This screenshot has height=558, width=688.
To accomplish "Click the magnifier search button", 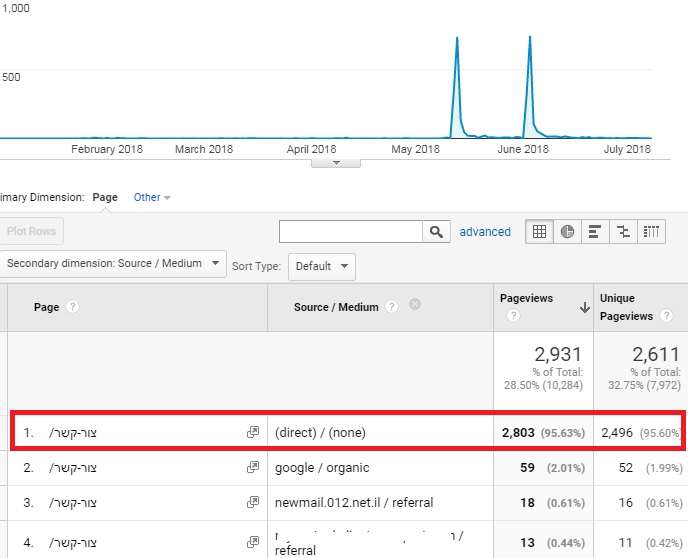I will [435, 232].
